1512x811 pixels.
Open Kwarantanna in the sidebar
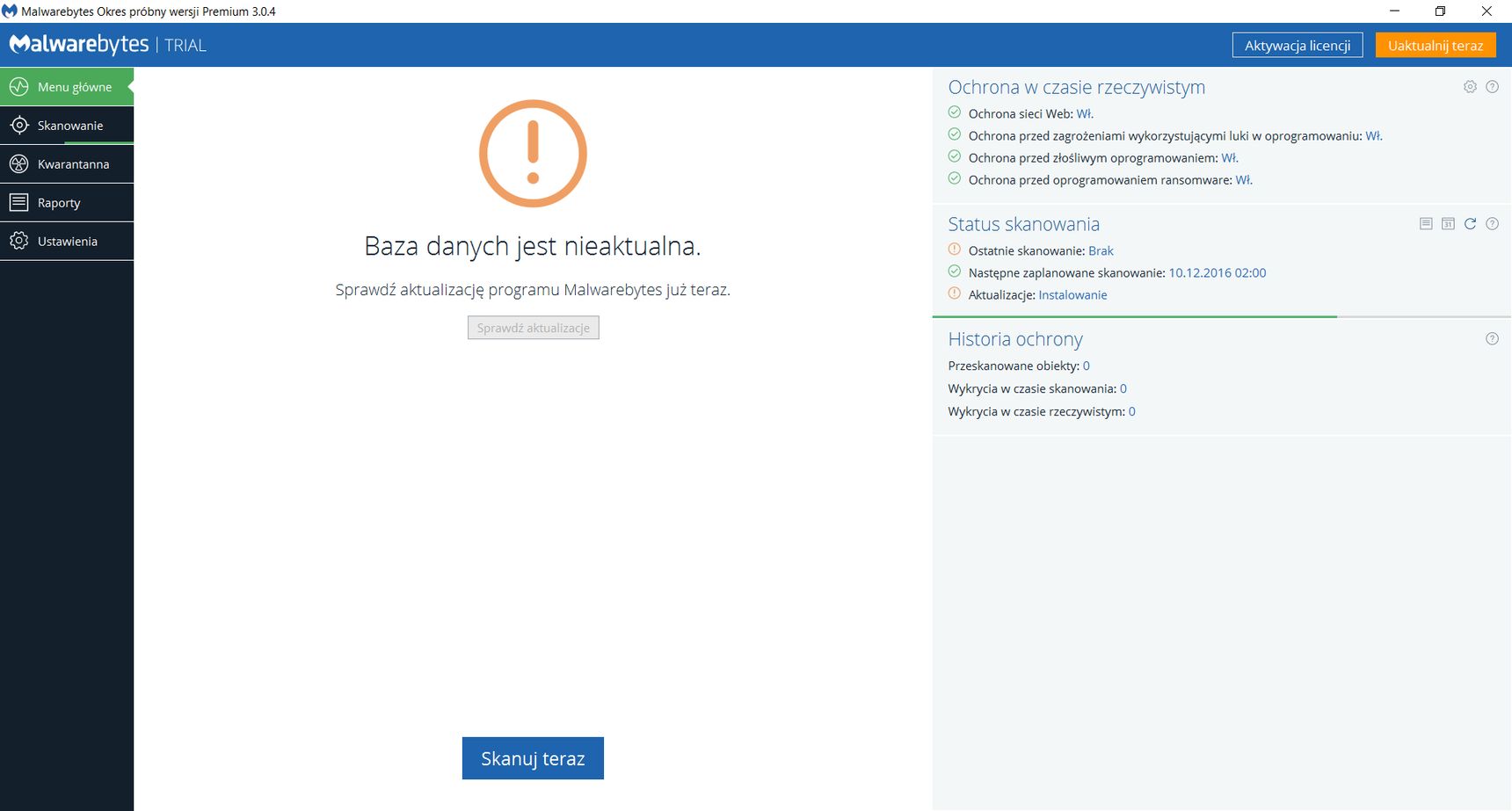click(x=67, y=164)
